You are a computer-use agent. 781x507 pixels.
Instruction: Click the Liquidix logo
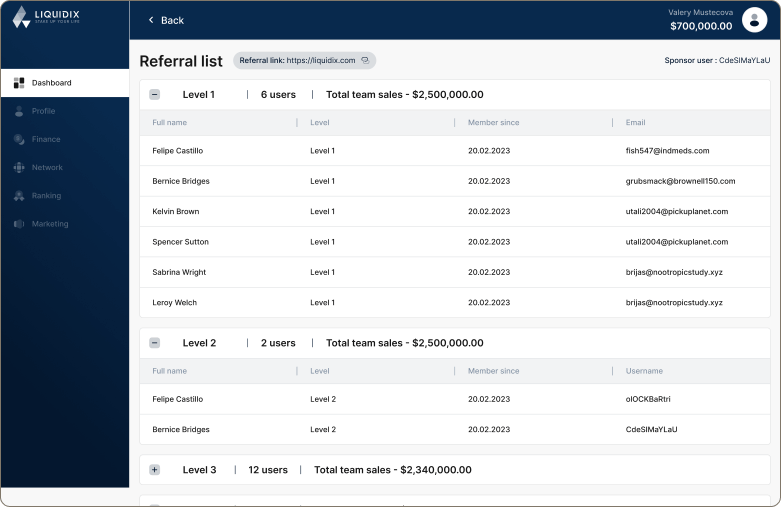point(45,17)
